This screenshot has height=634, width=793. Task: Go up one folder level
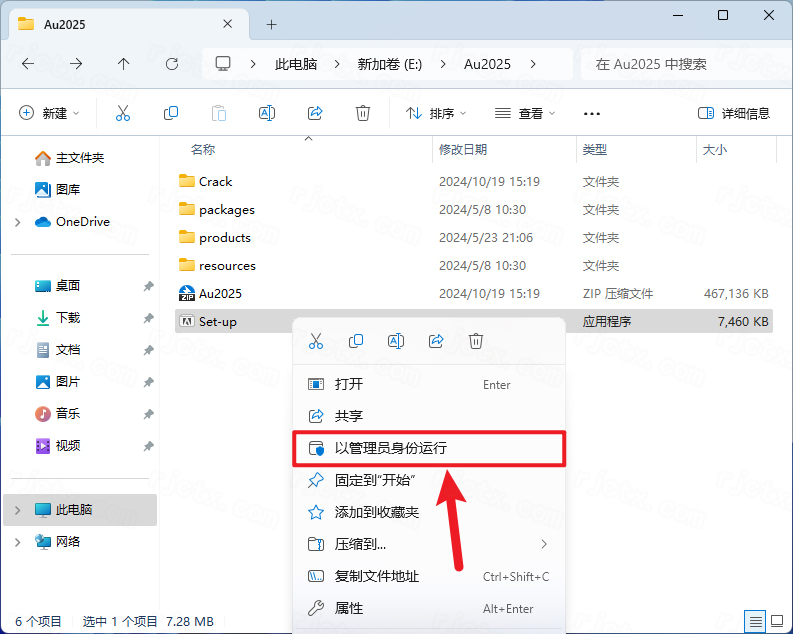tap(123, 64)
